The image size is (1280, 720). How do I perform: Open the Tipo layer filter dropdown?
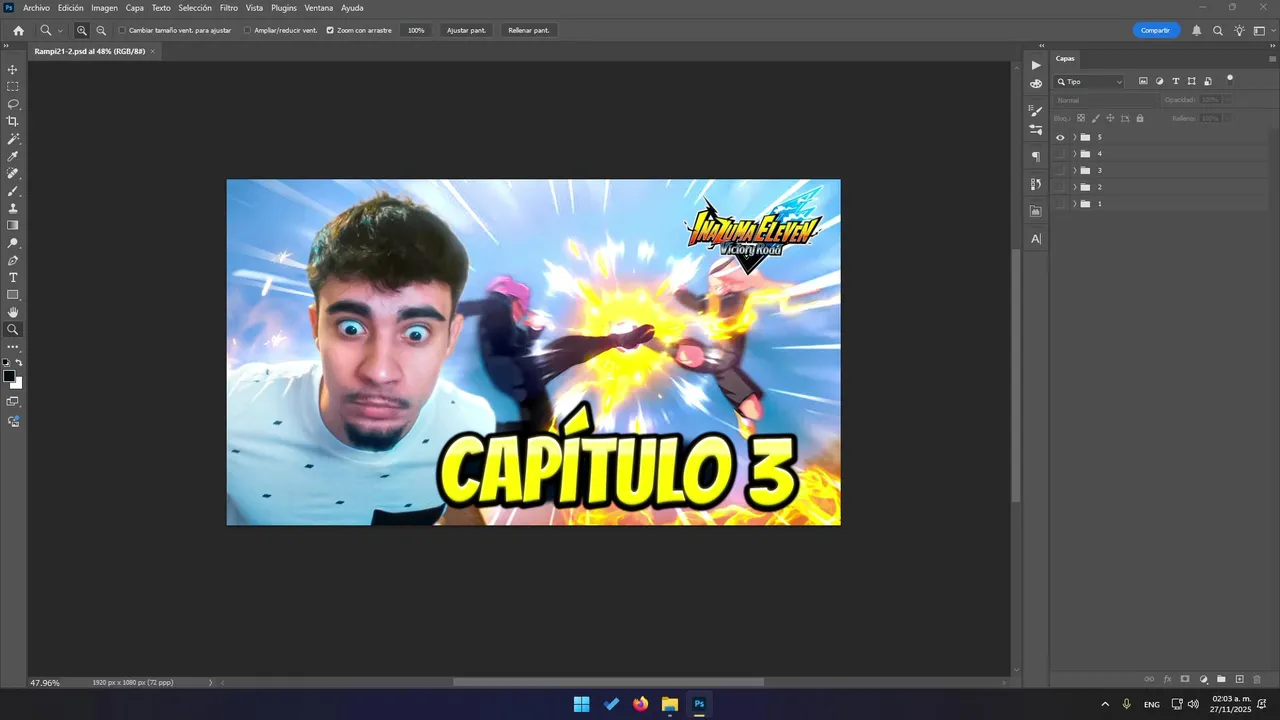[1089, 82]
